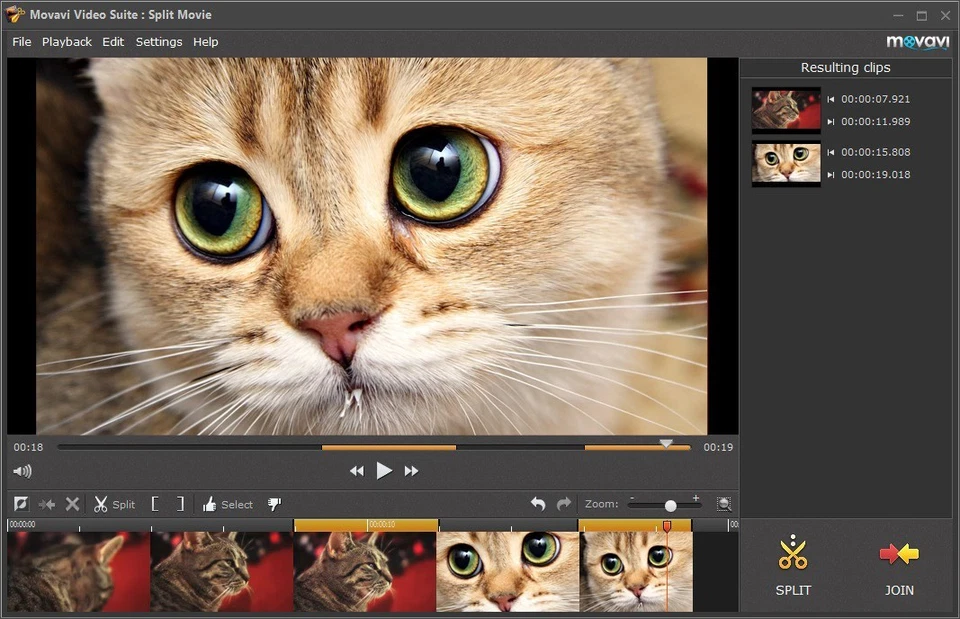Toggle the invert selection icon
960x619 pixels.
pos(20,504)
